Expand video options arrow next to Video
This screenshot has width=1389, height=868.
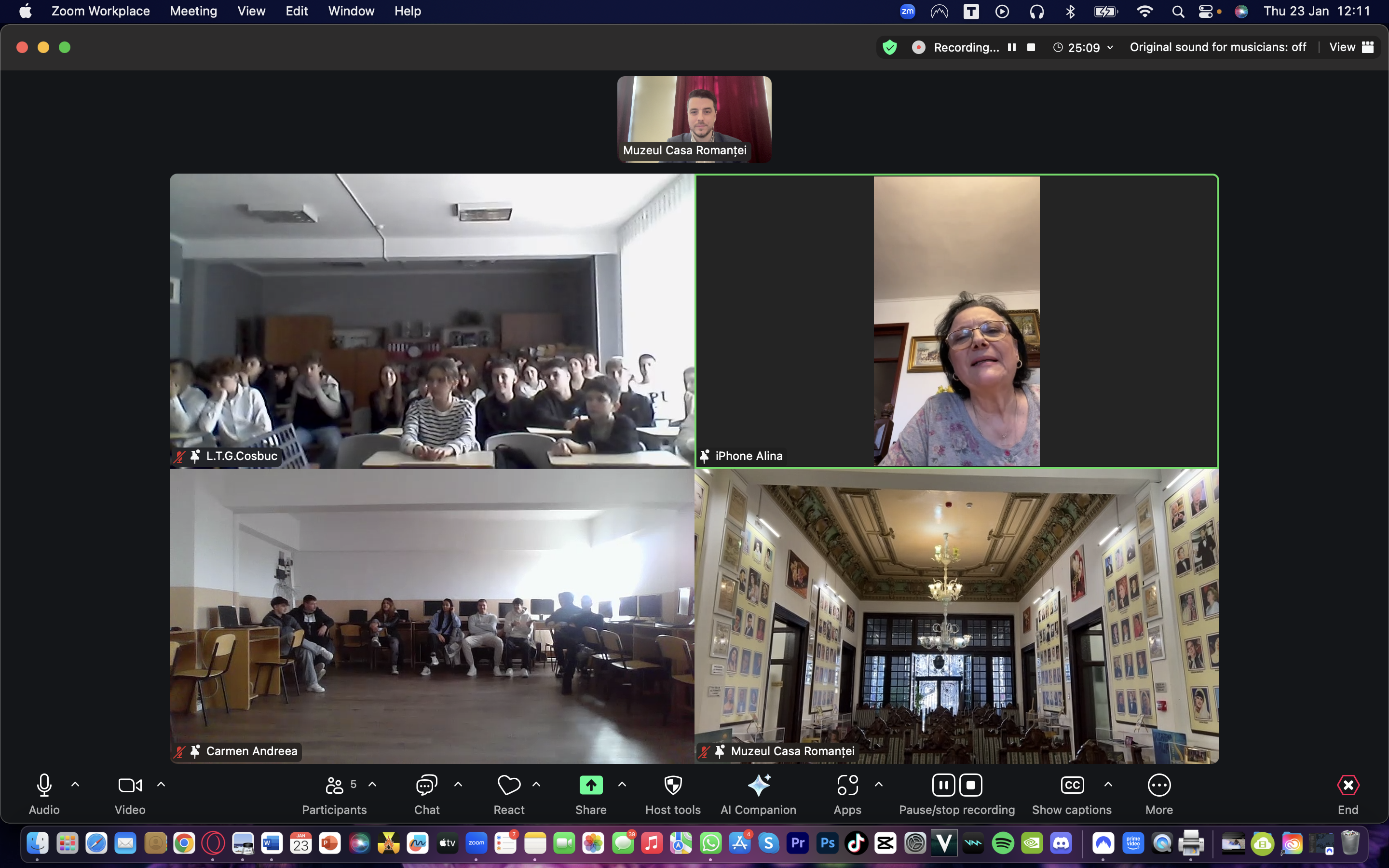click(161, 784)
